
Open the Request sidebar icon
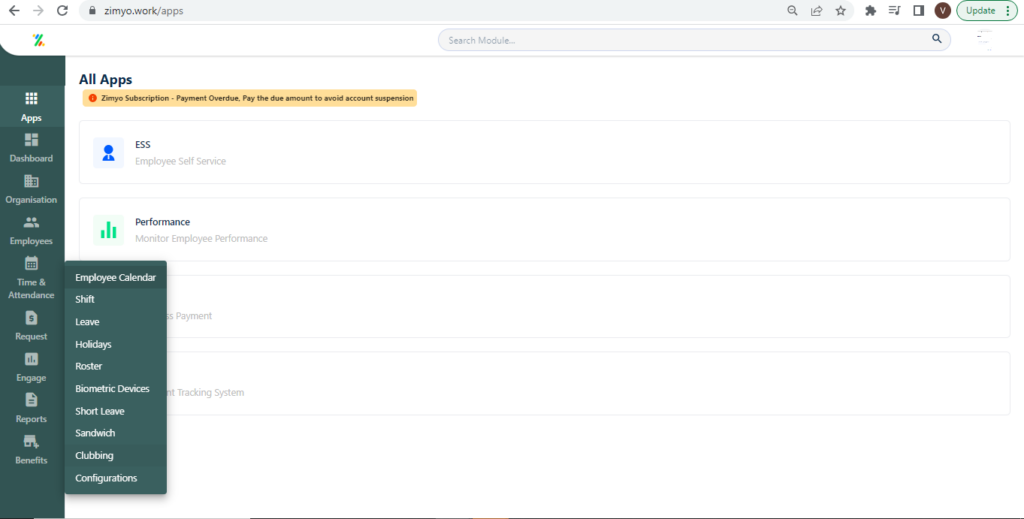(x=31, y=318)
